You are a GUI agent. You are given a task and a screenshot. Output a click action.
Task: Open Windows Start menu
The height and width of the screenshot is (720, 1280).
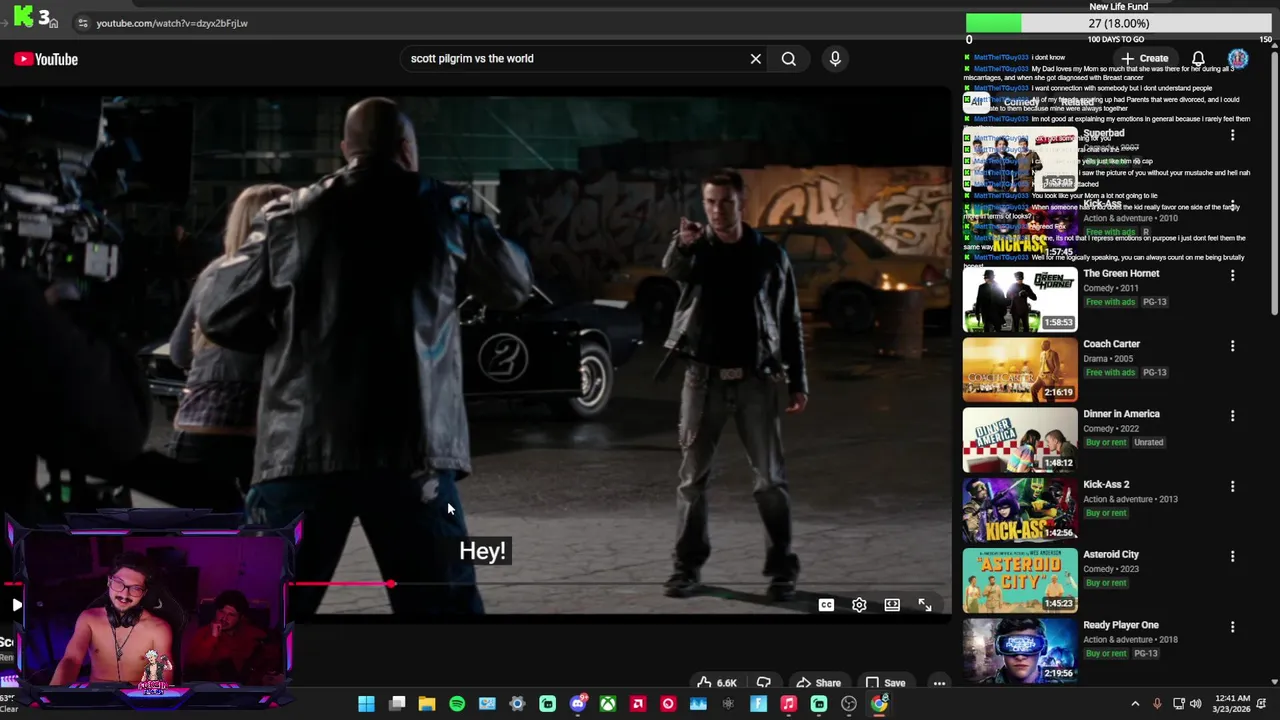point(366,704)
